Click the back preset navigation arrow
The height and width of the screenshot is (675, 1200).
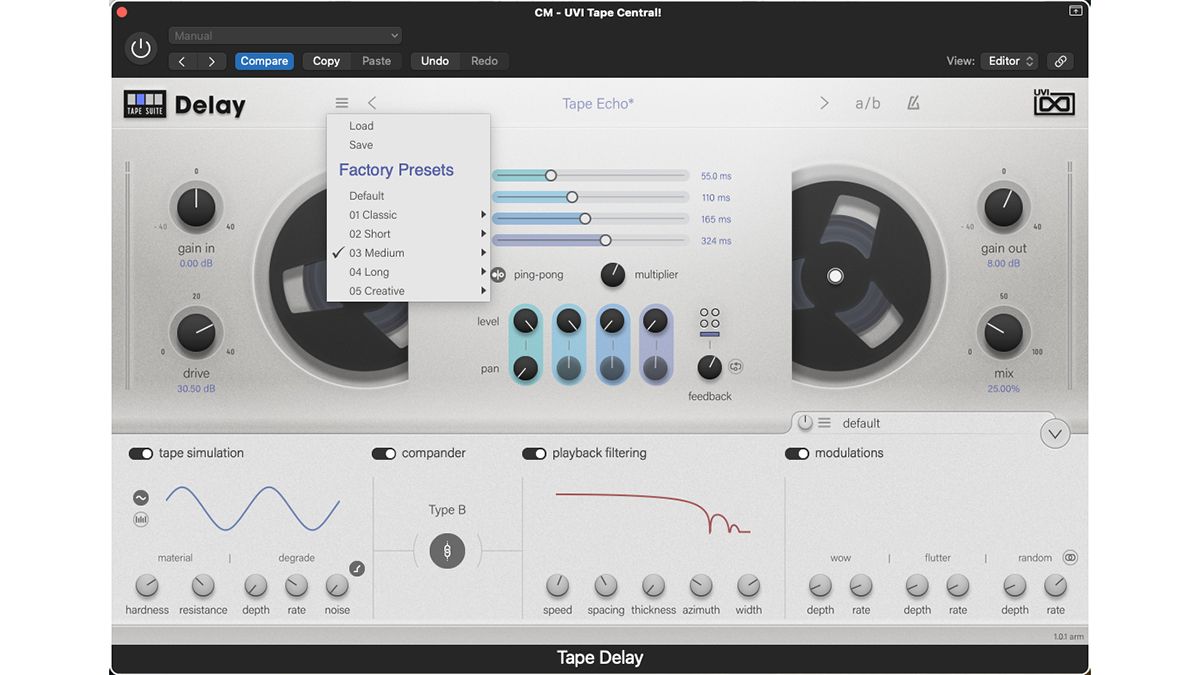370,102
